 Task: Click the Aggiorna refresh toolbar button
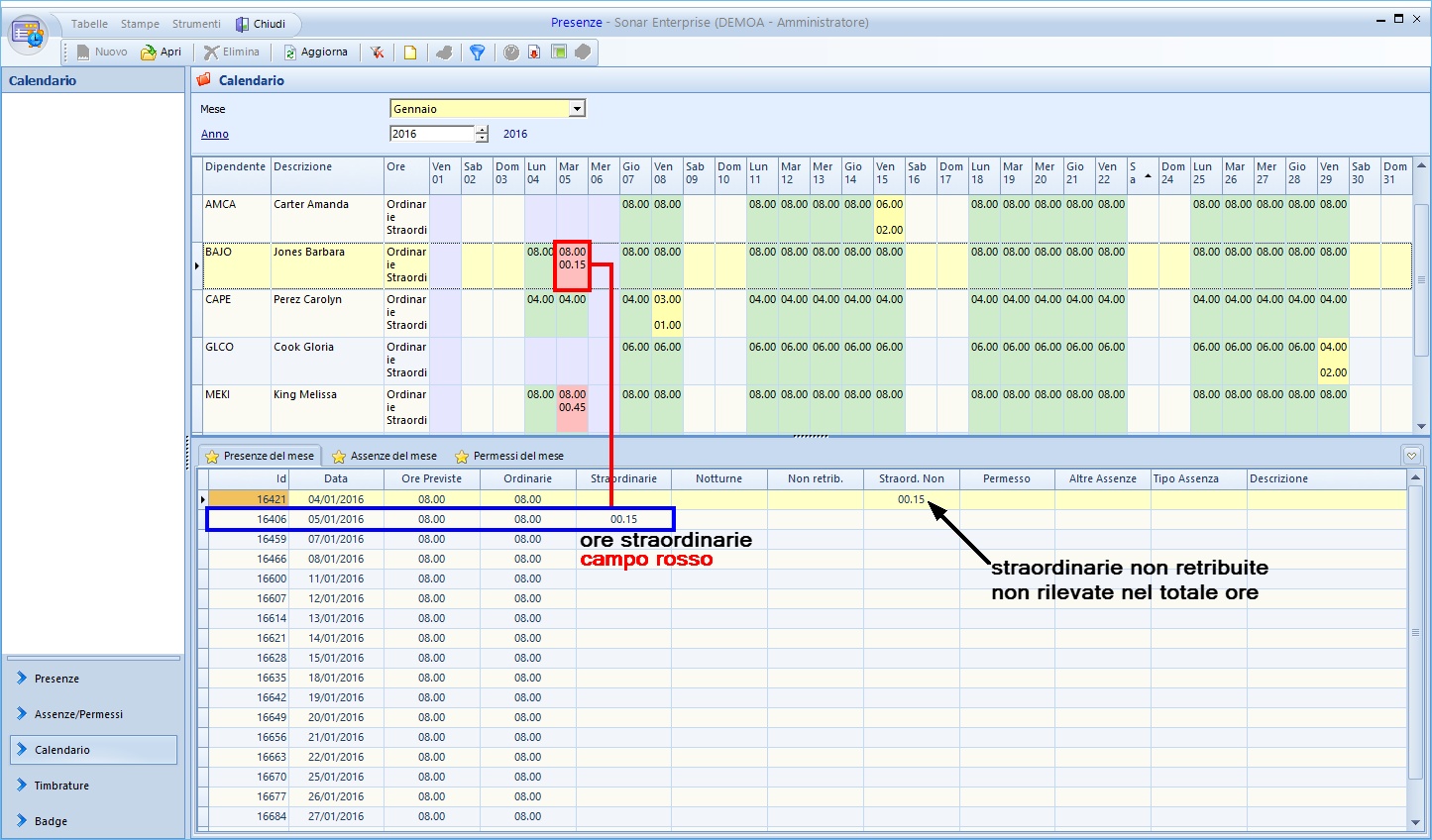pyautogui.click(x=315, y=52)
